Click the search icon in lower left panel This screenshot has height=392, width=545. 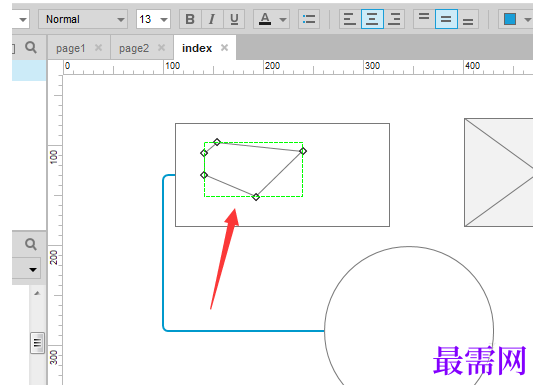click(x=31, y=244)
